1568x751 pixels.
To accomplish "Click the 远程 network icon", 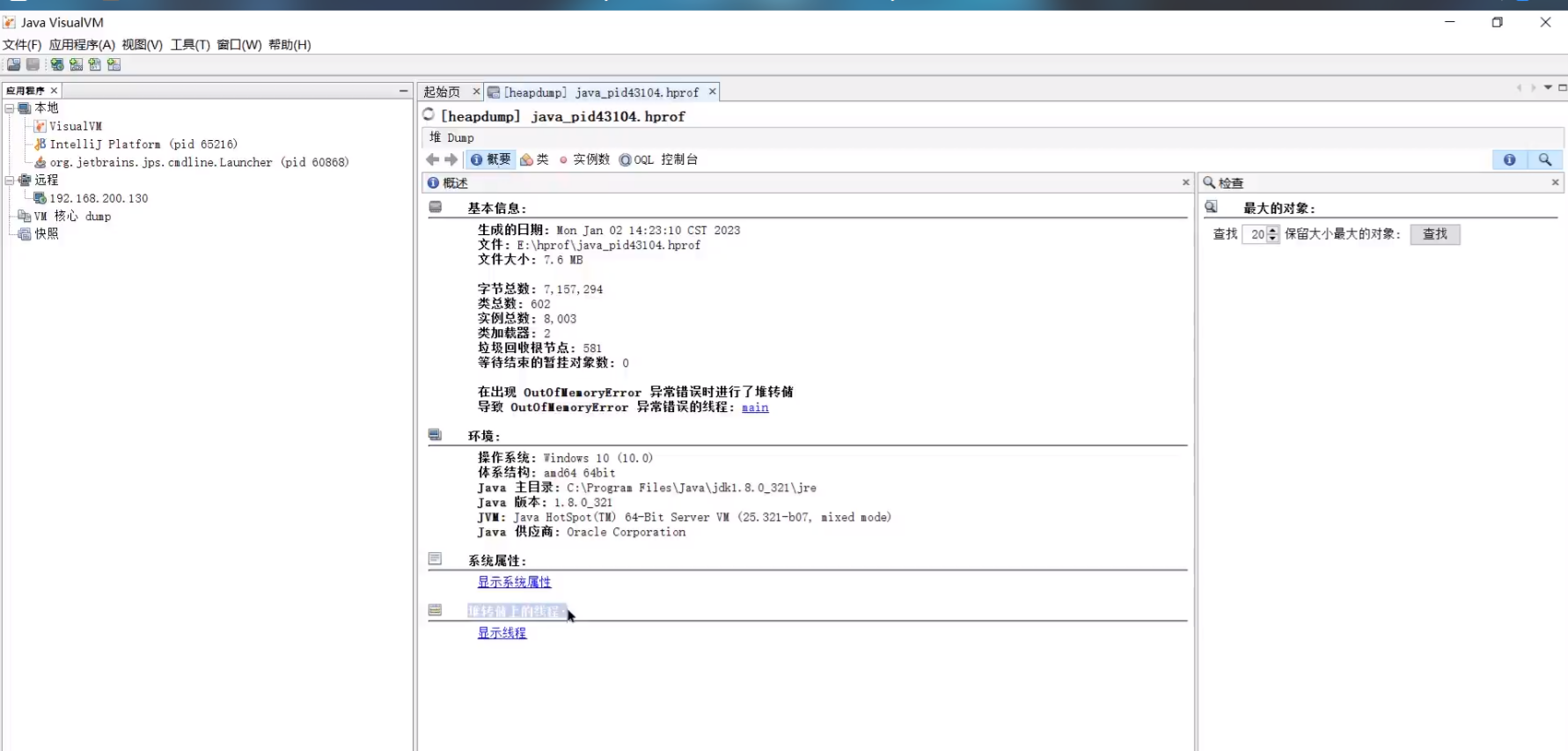I will pos(25,180).
